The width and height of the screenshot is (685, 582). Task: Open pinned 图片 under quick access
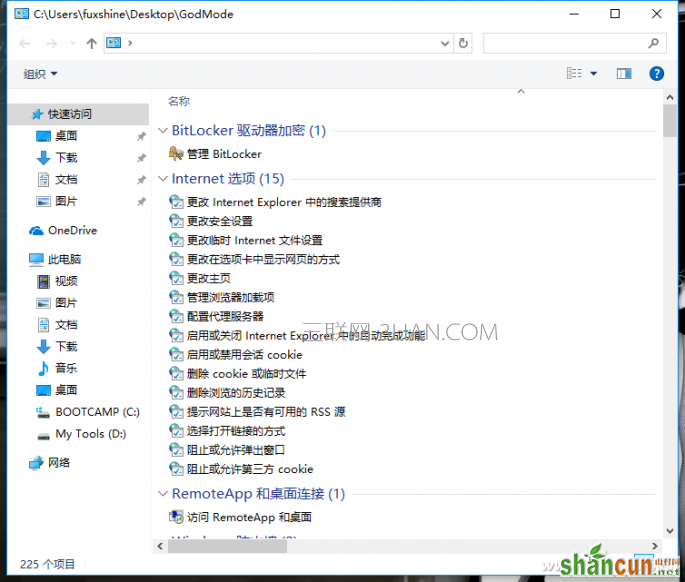click(66, 201)
